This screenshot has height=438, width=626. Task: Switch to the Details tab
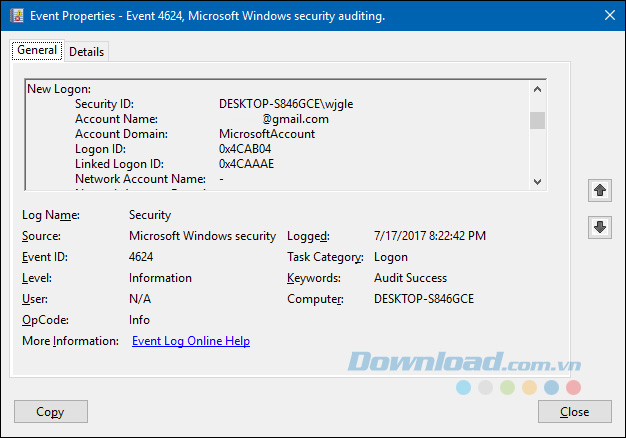pos(86,52)
